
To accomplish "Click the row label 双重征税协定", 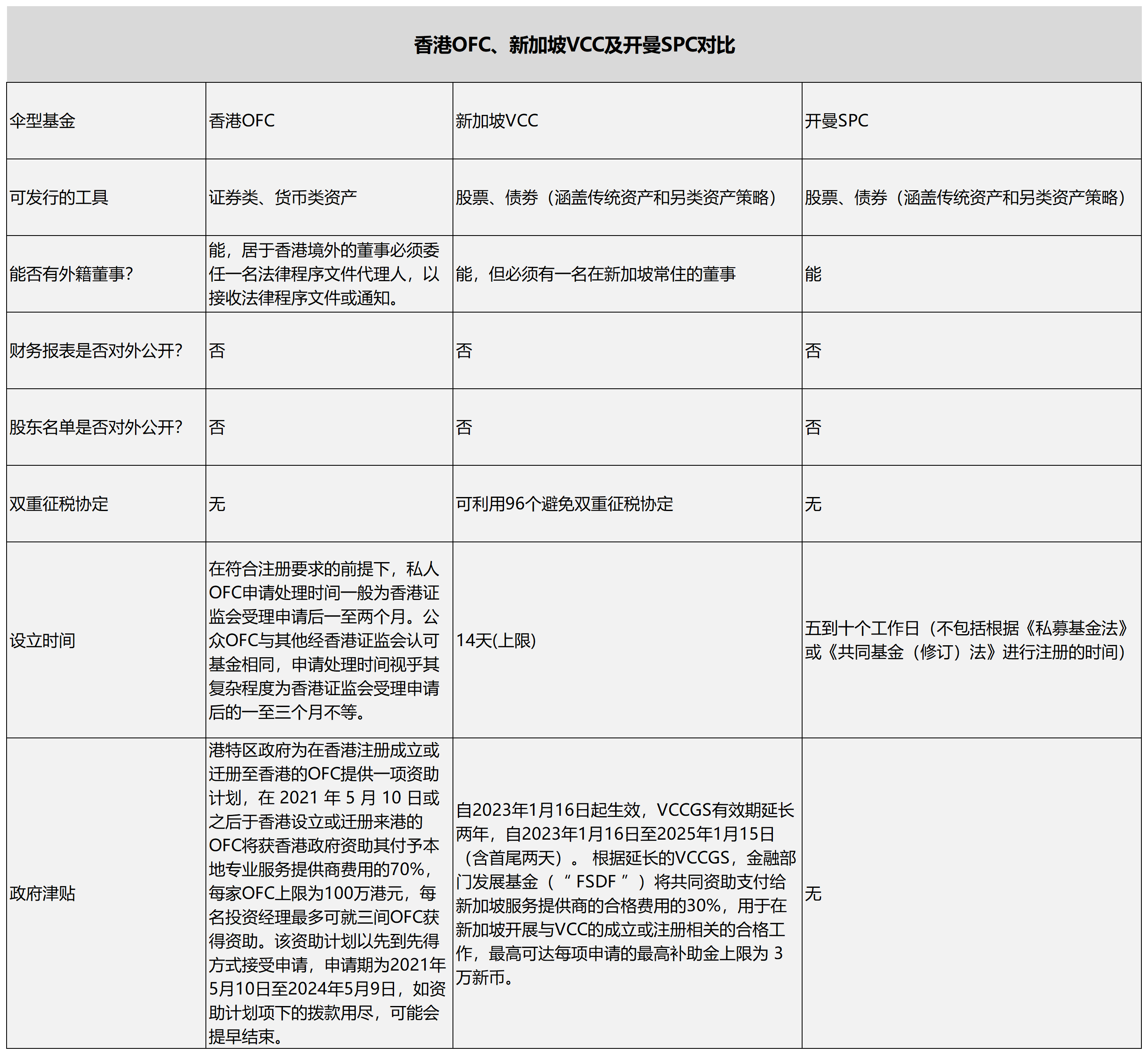I will pyautogui.click(x=106, y=504).
